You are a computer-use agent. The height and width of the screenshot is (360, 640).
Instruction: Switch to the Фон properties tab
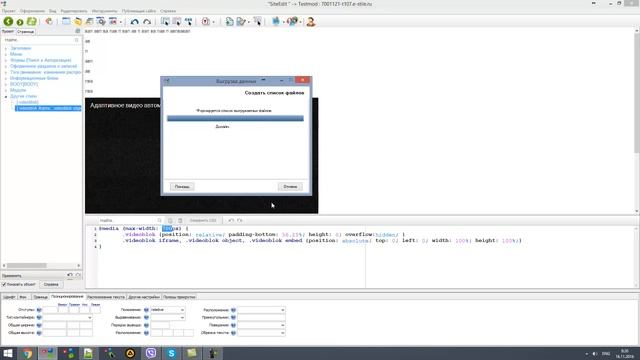[23, 297]
